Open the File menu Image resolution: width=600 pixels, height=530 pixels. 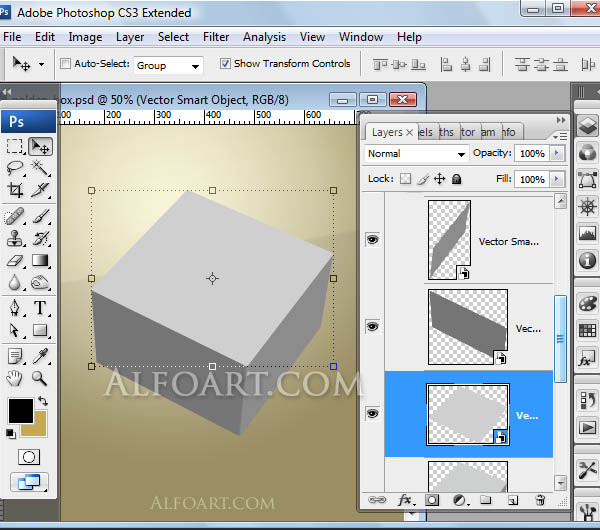[12, 37]
